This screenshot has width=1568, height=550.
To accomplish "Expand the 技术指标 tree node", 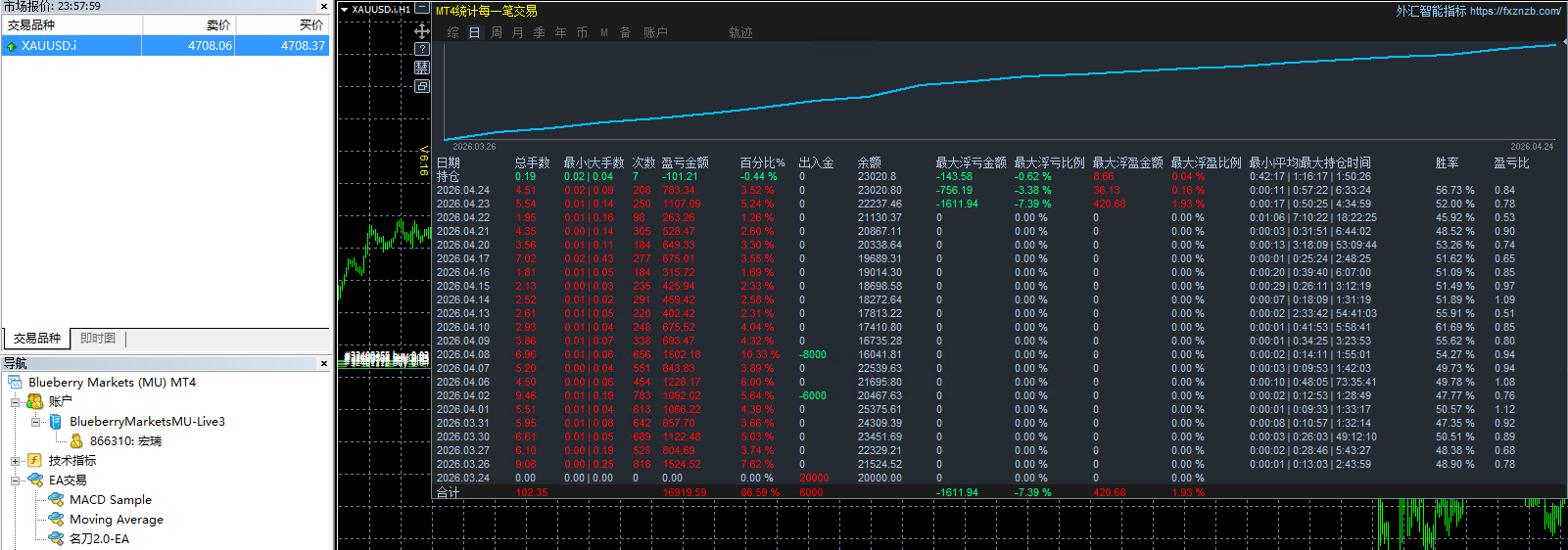I will 16,461.
